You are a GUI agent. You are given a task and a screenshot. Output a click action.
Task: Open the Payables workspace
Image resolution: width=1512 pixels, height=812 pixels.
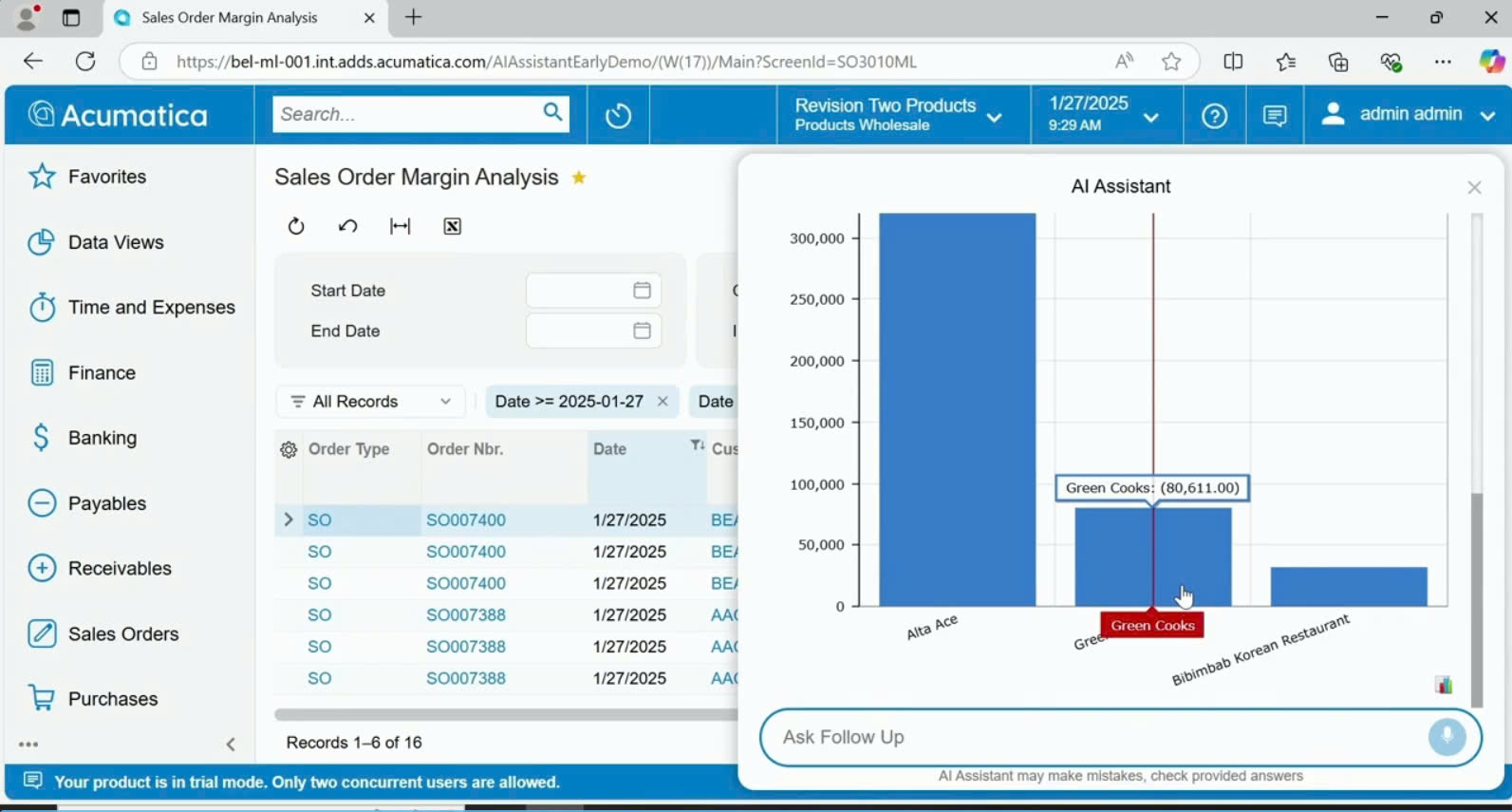(x=87, y=503)
